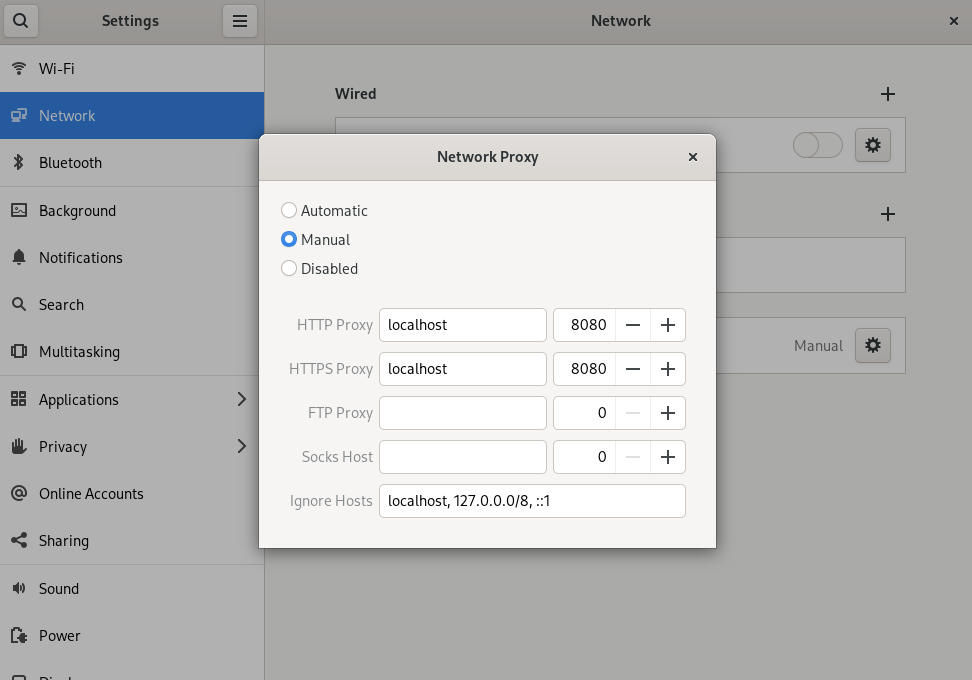The image size is (972, 680).
Task: Open the Wired connection gear settings
Action: 872,145
